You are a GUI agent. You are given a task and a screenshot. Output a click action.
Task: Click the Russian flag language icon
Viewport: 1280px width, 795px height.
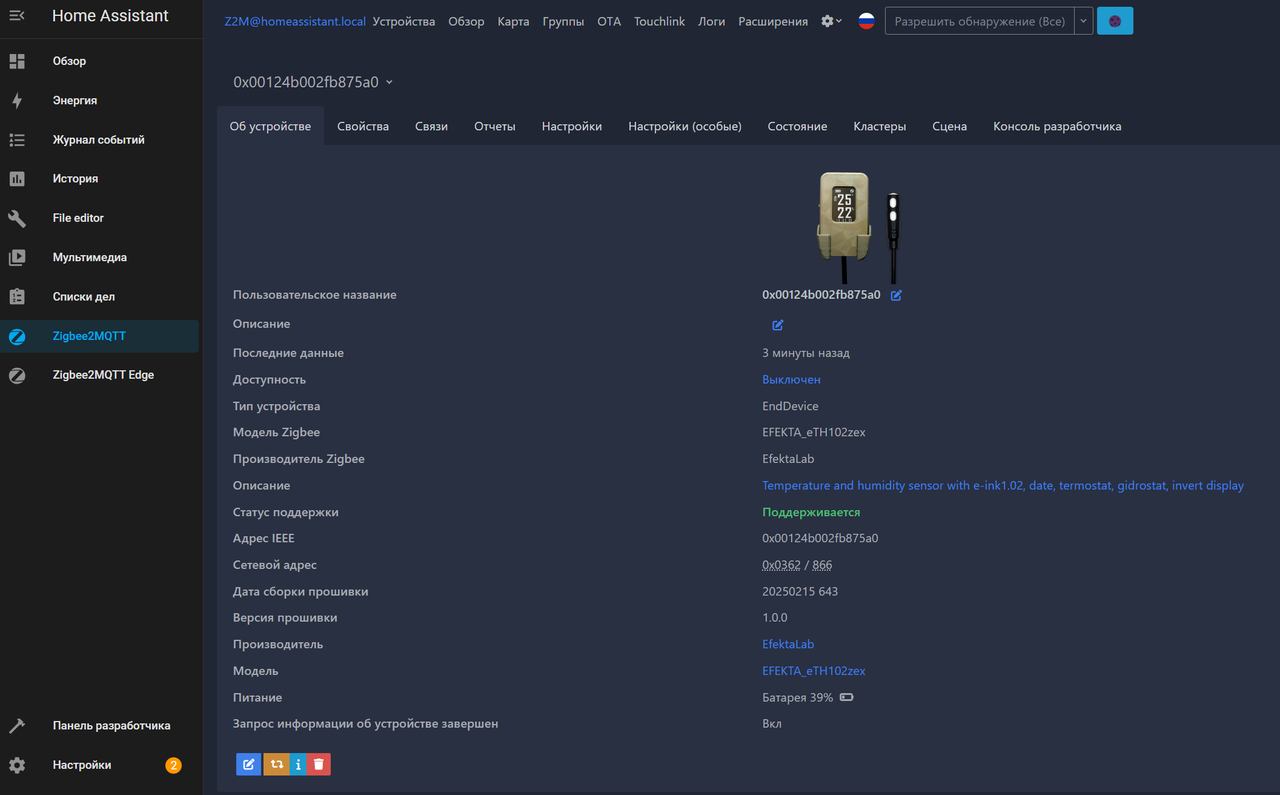[867, 21]
